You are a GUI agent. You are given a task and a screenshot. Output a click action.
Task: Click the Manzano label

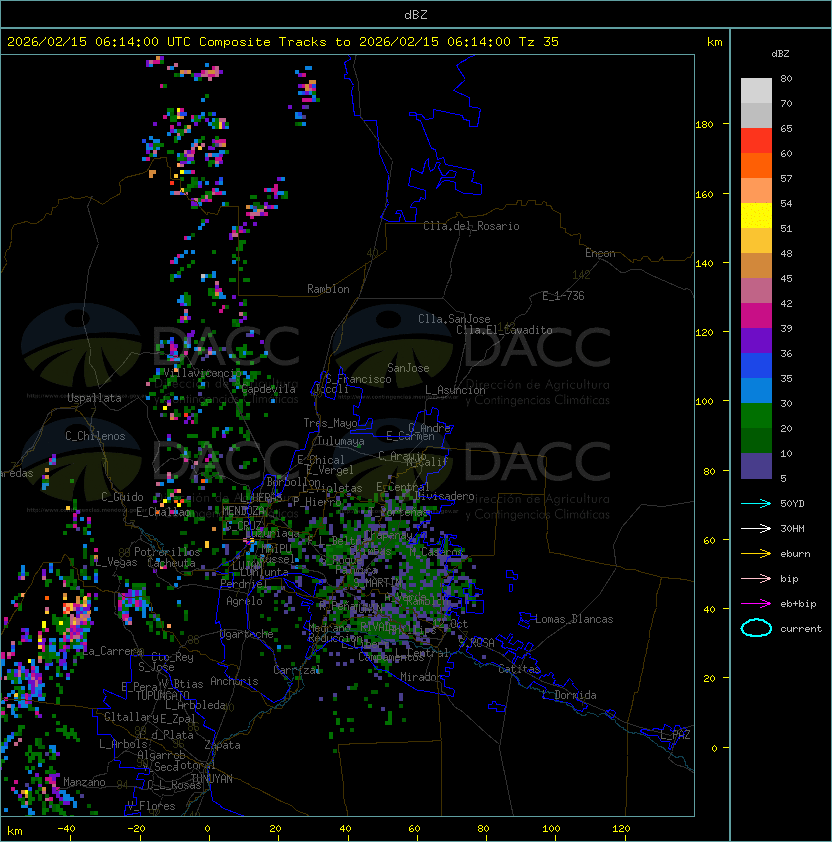(84, 782)
